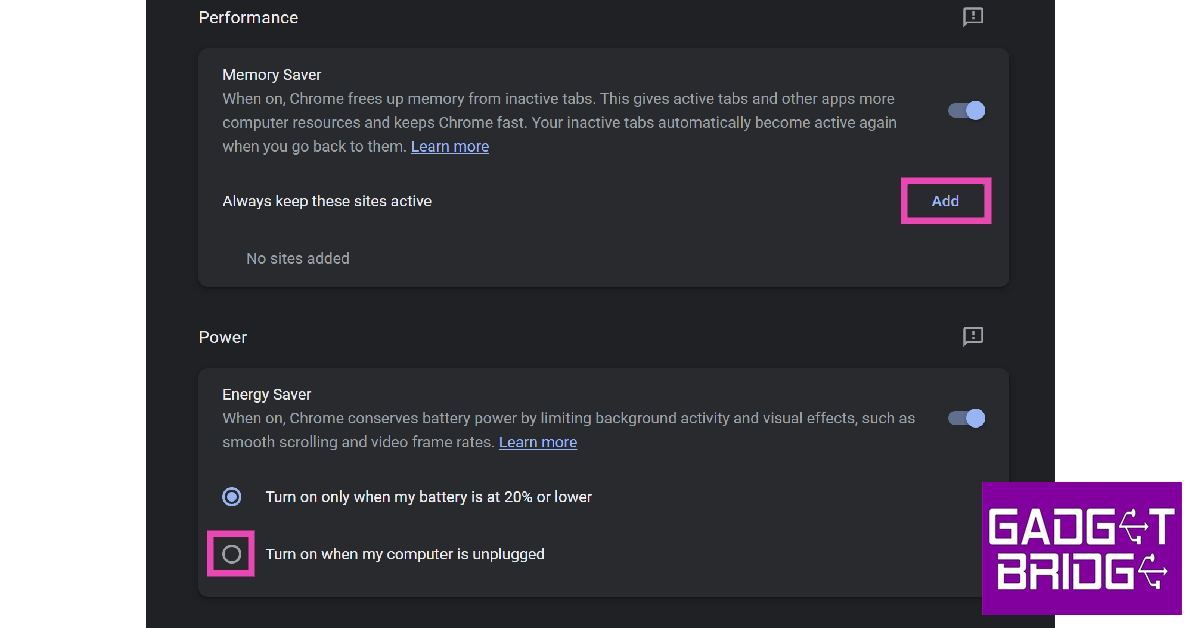Viewport: 1200px width, 628px height.
Task: Click the Memory Saver title
Action: point(272,75)
